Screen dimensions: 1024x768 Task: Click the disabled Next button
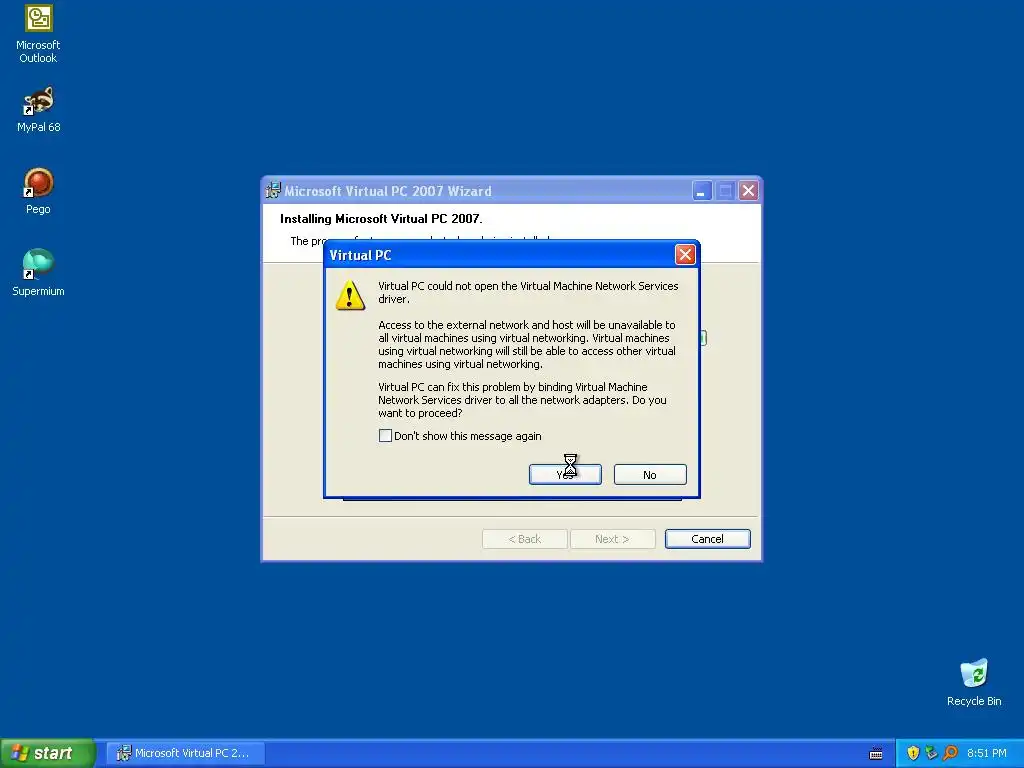(612, 539)
